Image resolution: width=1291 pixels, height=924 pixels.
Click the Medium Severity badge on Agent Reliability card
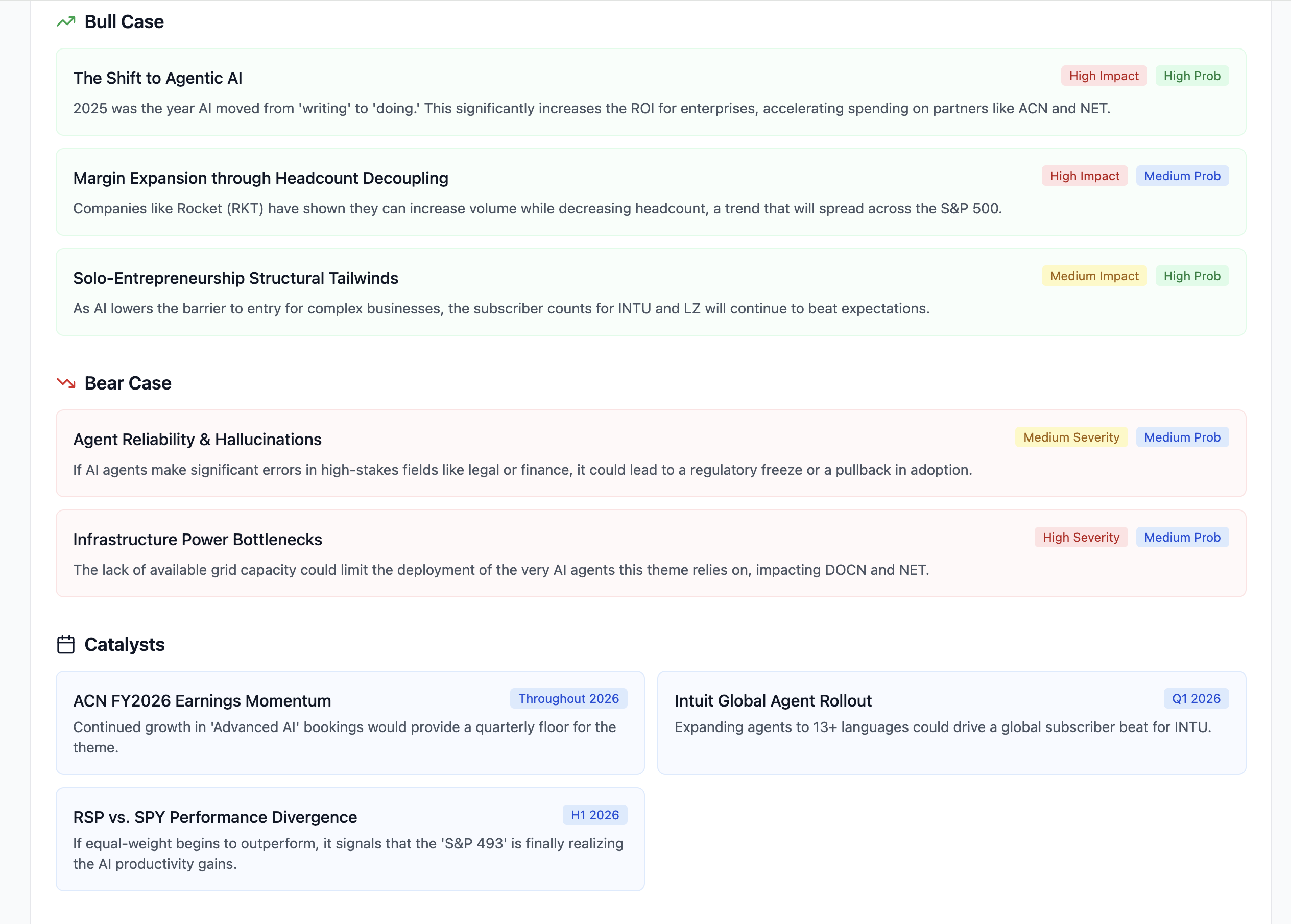click(1071, 437)
